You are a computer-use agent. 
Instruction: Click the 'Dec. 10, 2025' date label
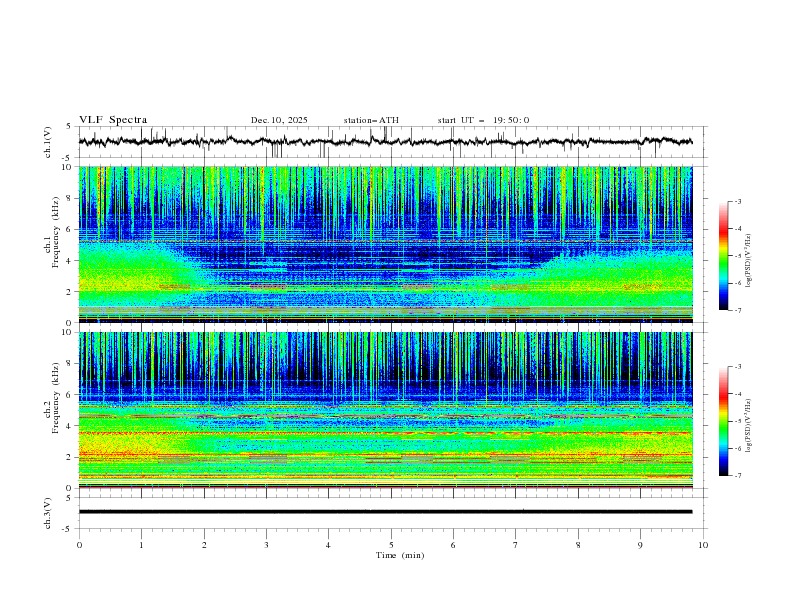pos(279,120)
